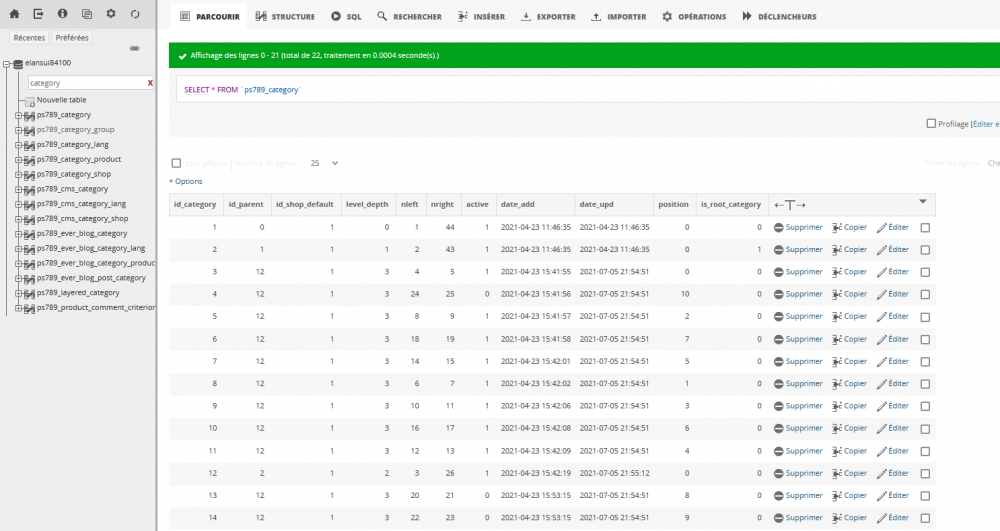Click the link chain icon in sidebar
Image resolution: width=1000 pixels, height=531 pixels.
coord(135,48)
